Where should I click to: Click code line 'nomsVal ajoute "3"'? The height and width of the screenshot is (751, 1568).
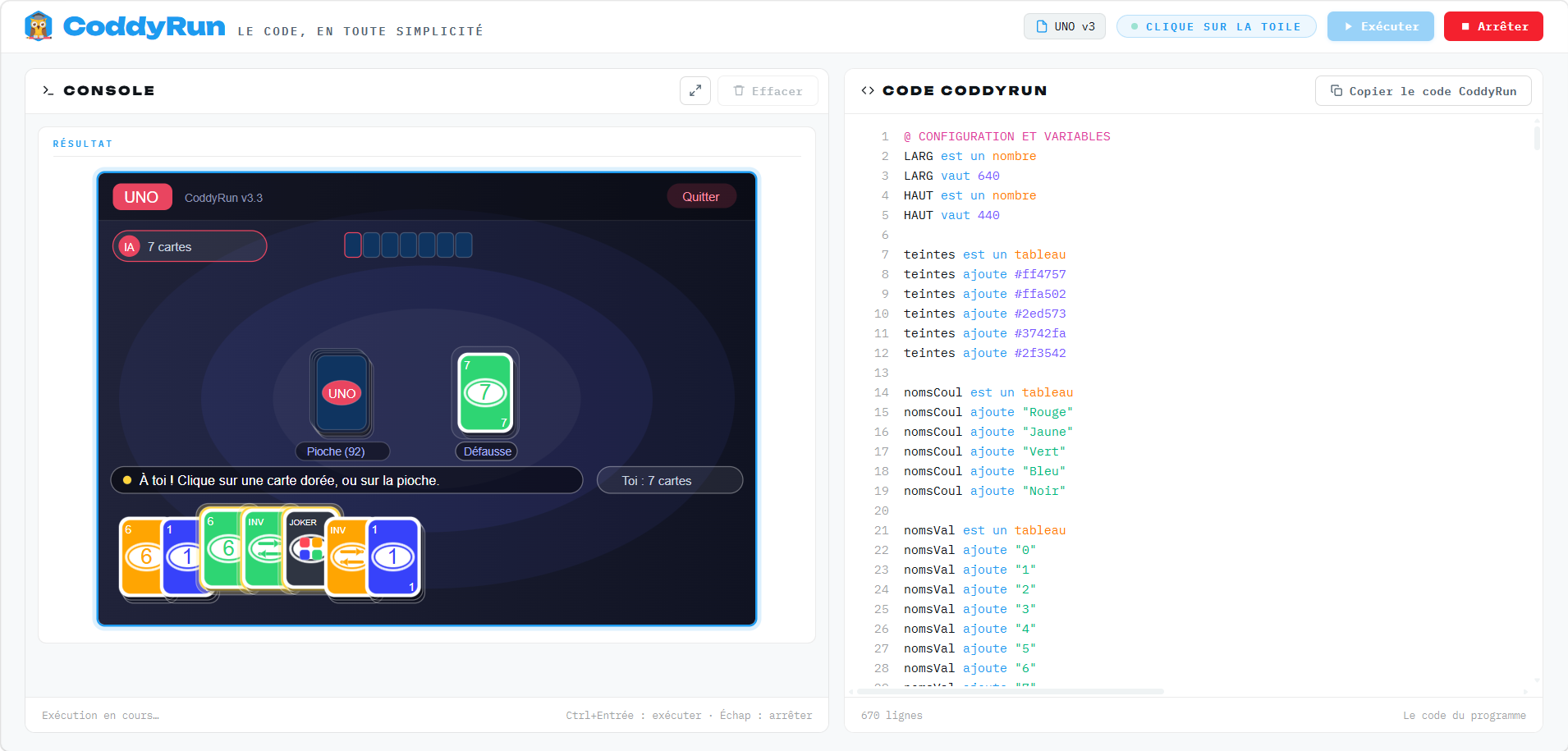(970, 609)
